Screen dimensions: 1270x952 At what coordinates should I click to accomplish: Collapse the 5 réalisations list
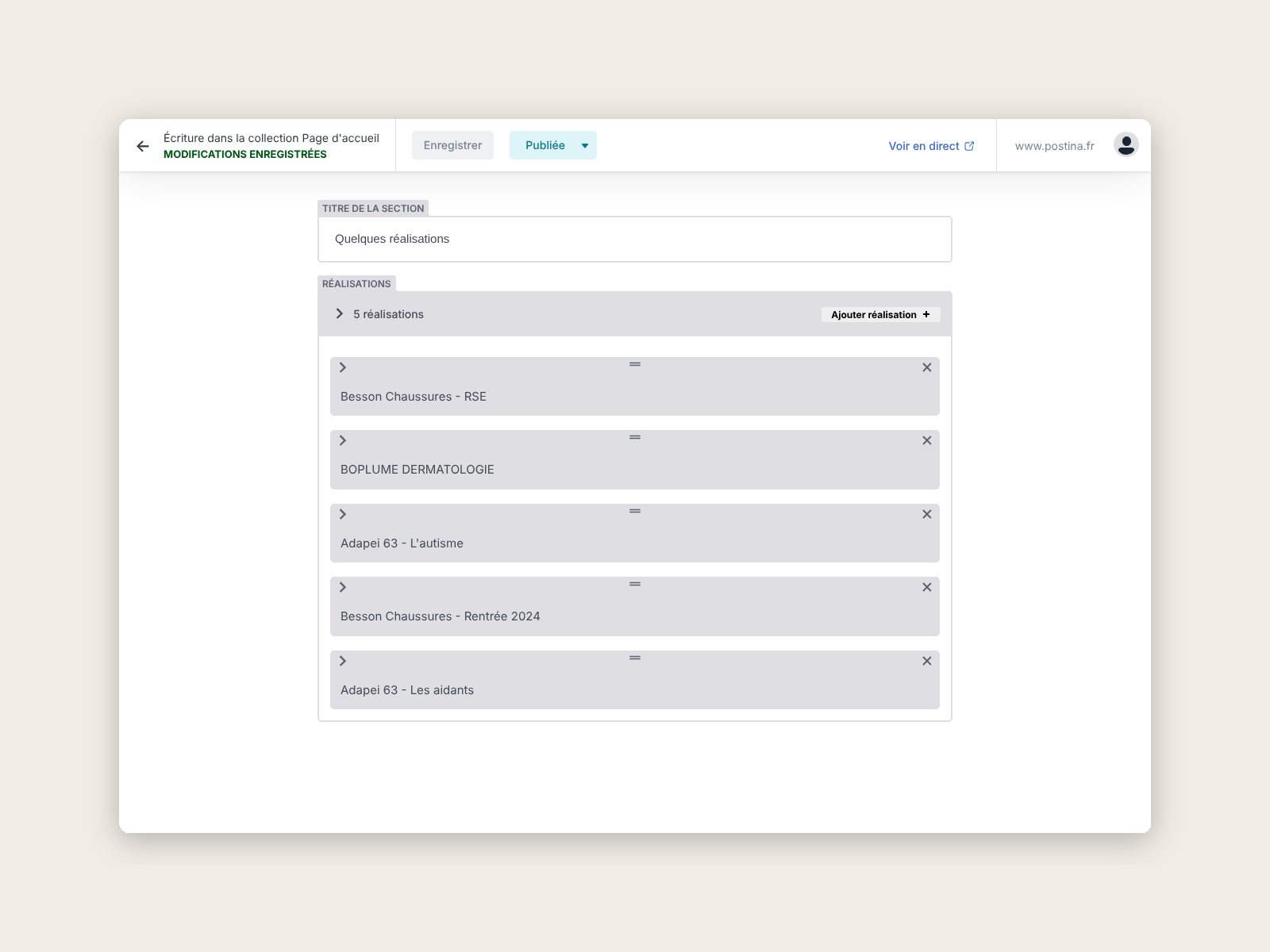[x=339, y=313]
